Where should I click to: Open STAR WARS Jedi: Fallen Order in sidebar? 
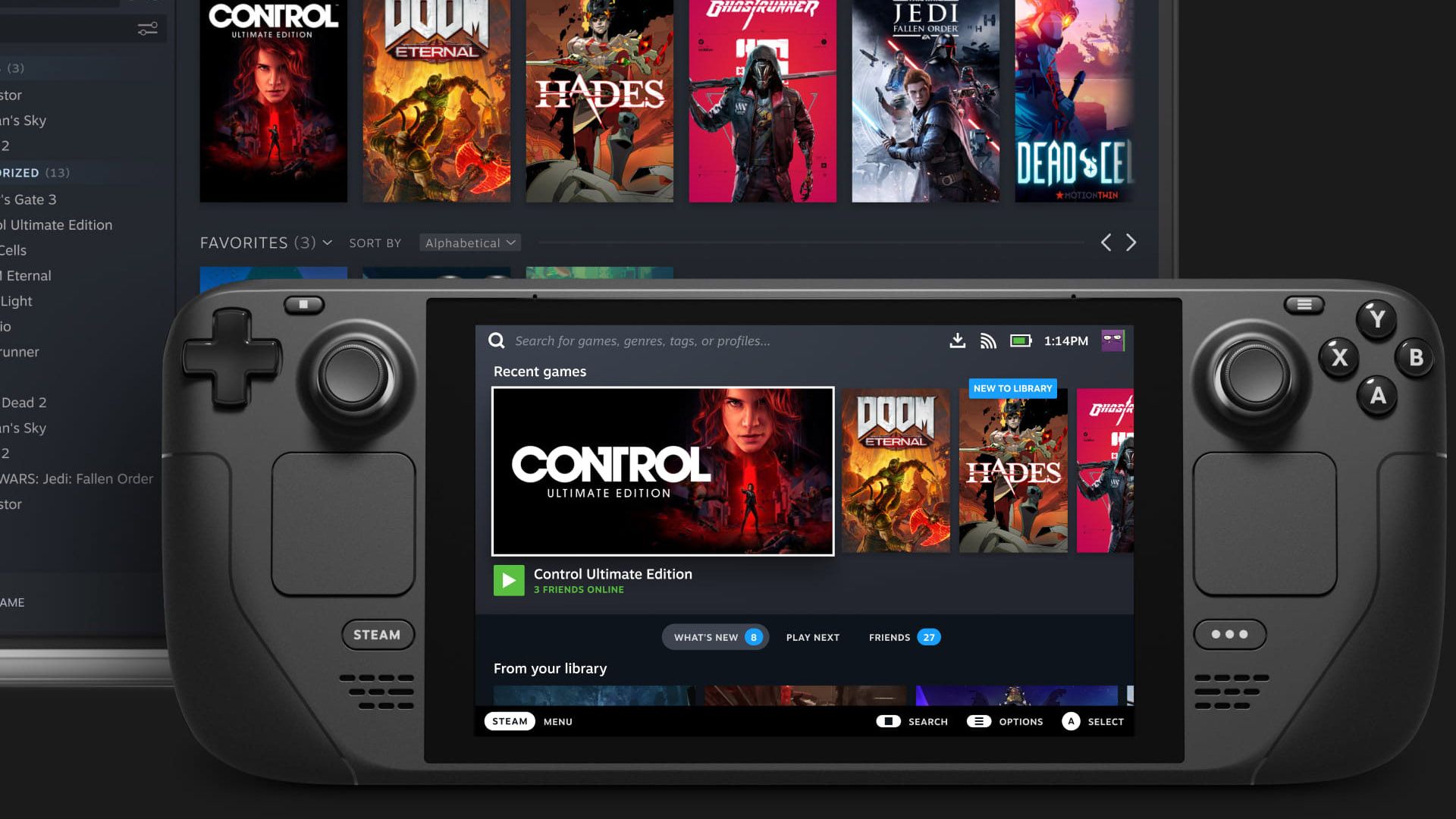coord(77,479)
